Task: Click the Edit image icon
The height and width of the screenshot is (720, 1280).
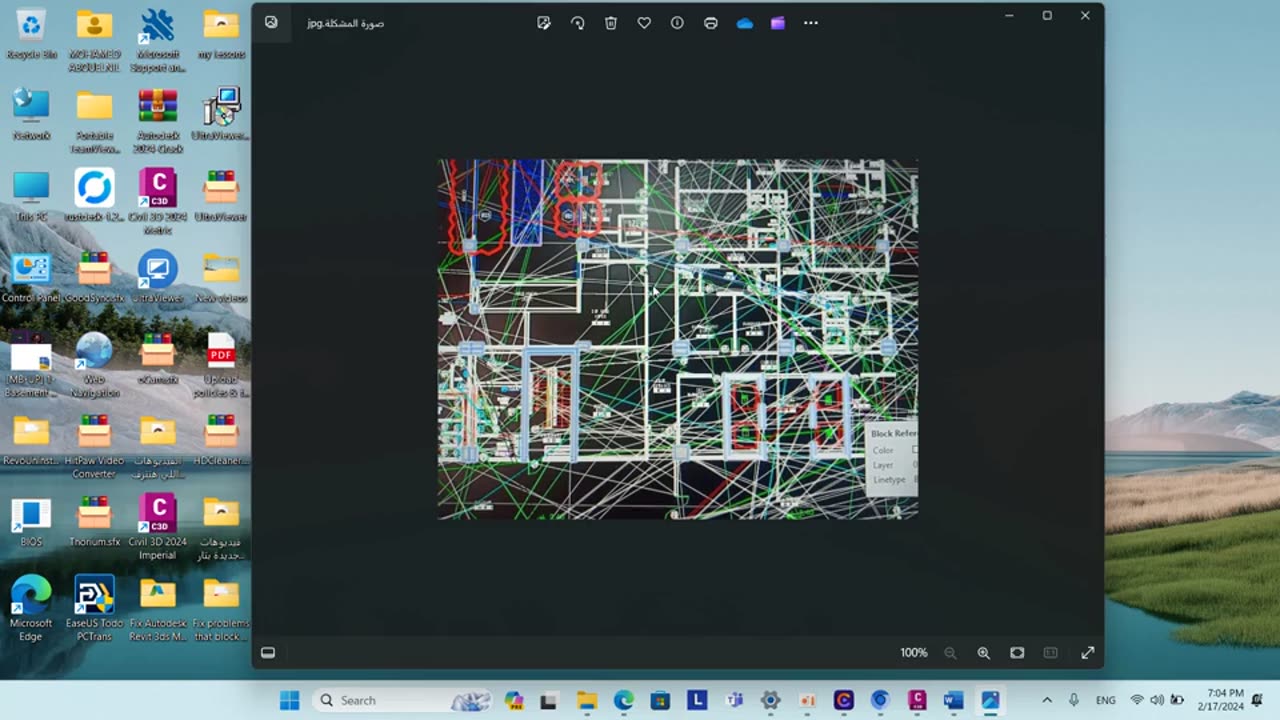Action: tap(543, 23)
